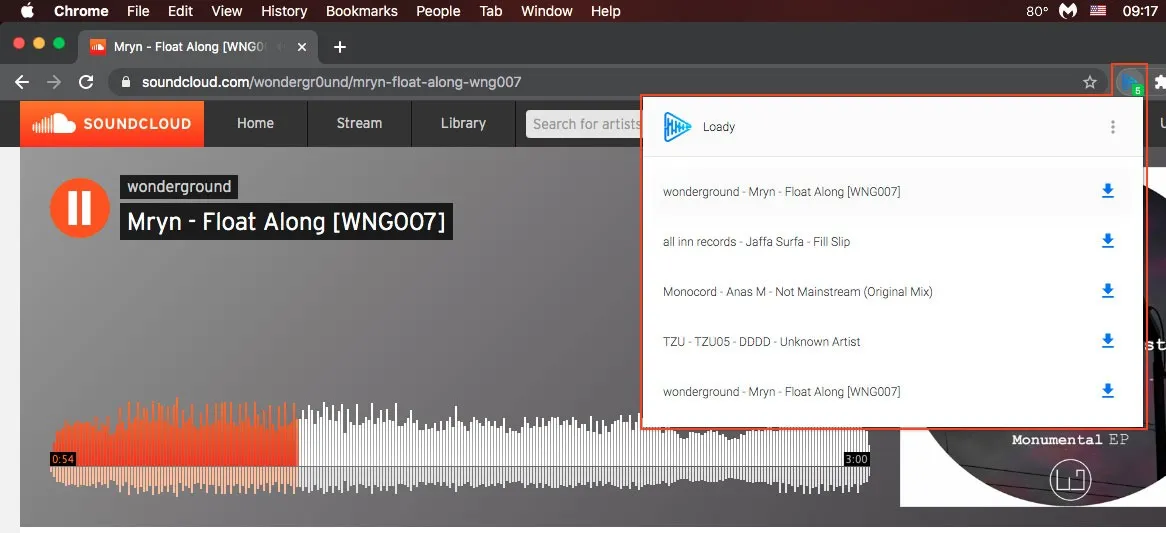
Task: Click the 3:00 track duration label
Action: [857, 459]
